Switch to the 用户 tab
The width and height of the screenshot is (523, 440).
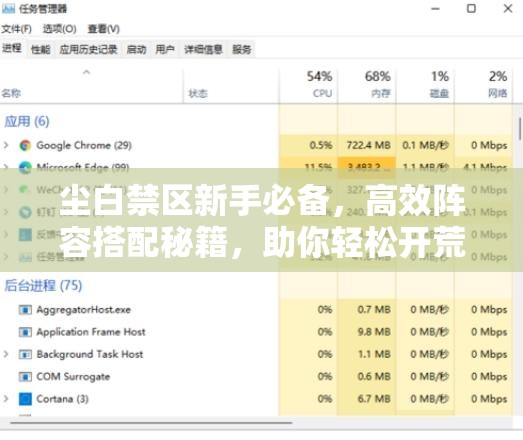pos(165,50)
